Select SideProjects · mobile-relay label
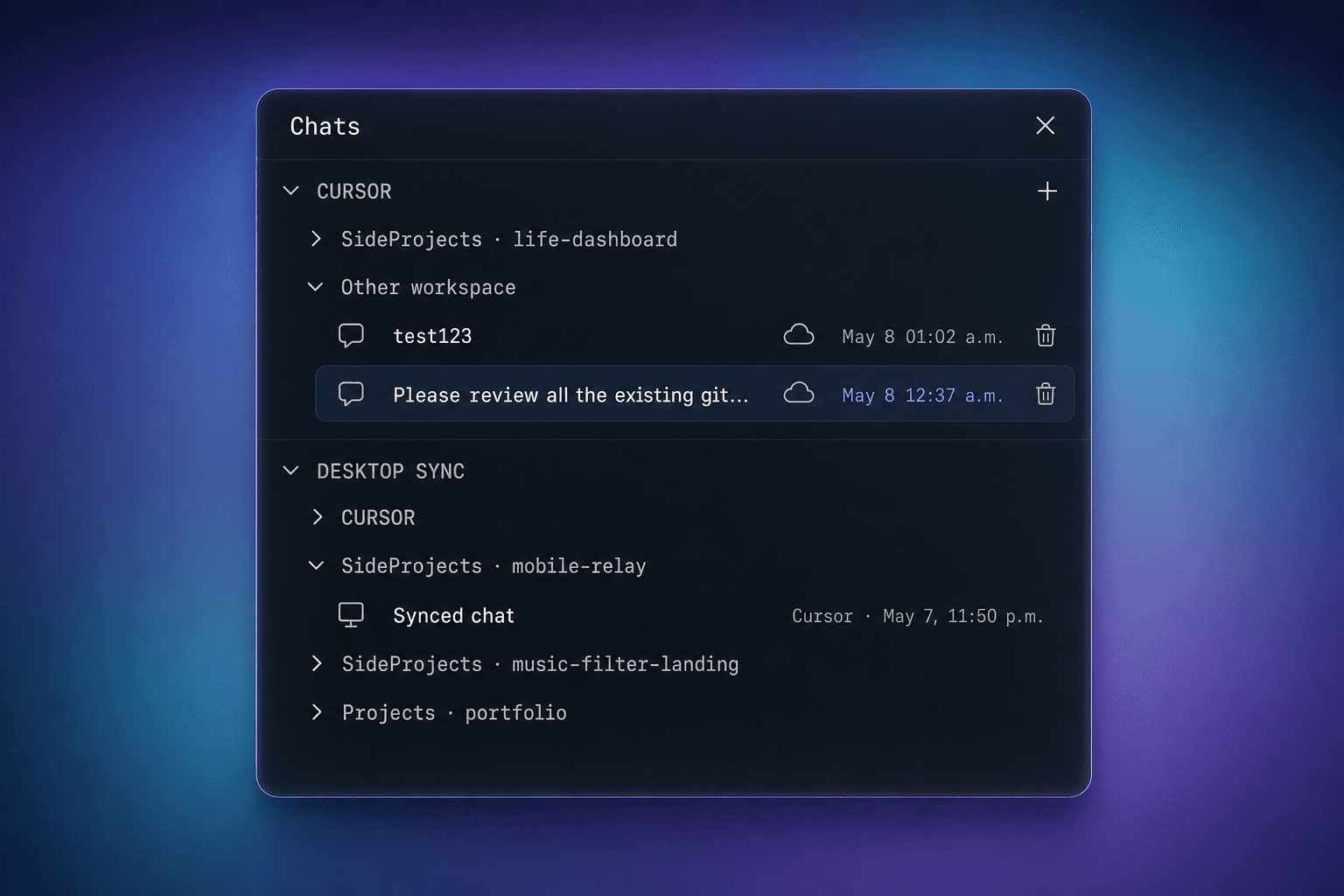The height and width of the screenshot is (896, 1344). coord(493,566)
